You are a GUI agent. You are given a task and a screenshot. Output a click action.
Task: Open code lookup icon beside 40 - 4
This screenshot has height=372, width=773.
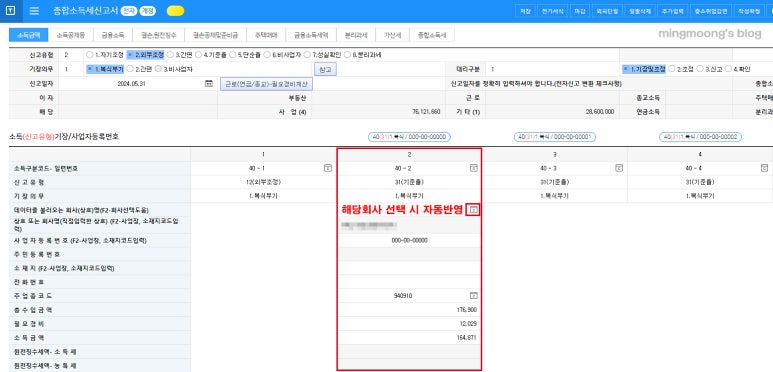click(x=765, y=168)
